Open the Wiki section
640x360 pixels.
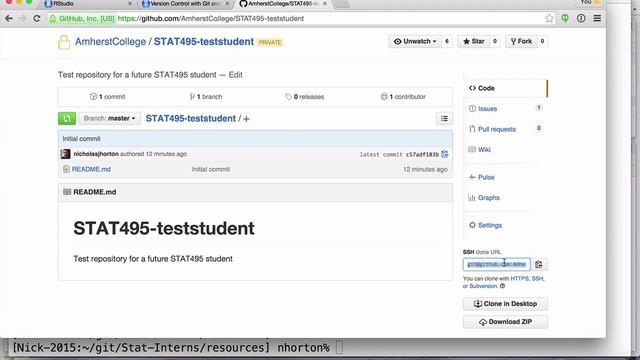coord(484,149)
